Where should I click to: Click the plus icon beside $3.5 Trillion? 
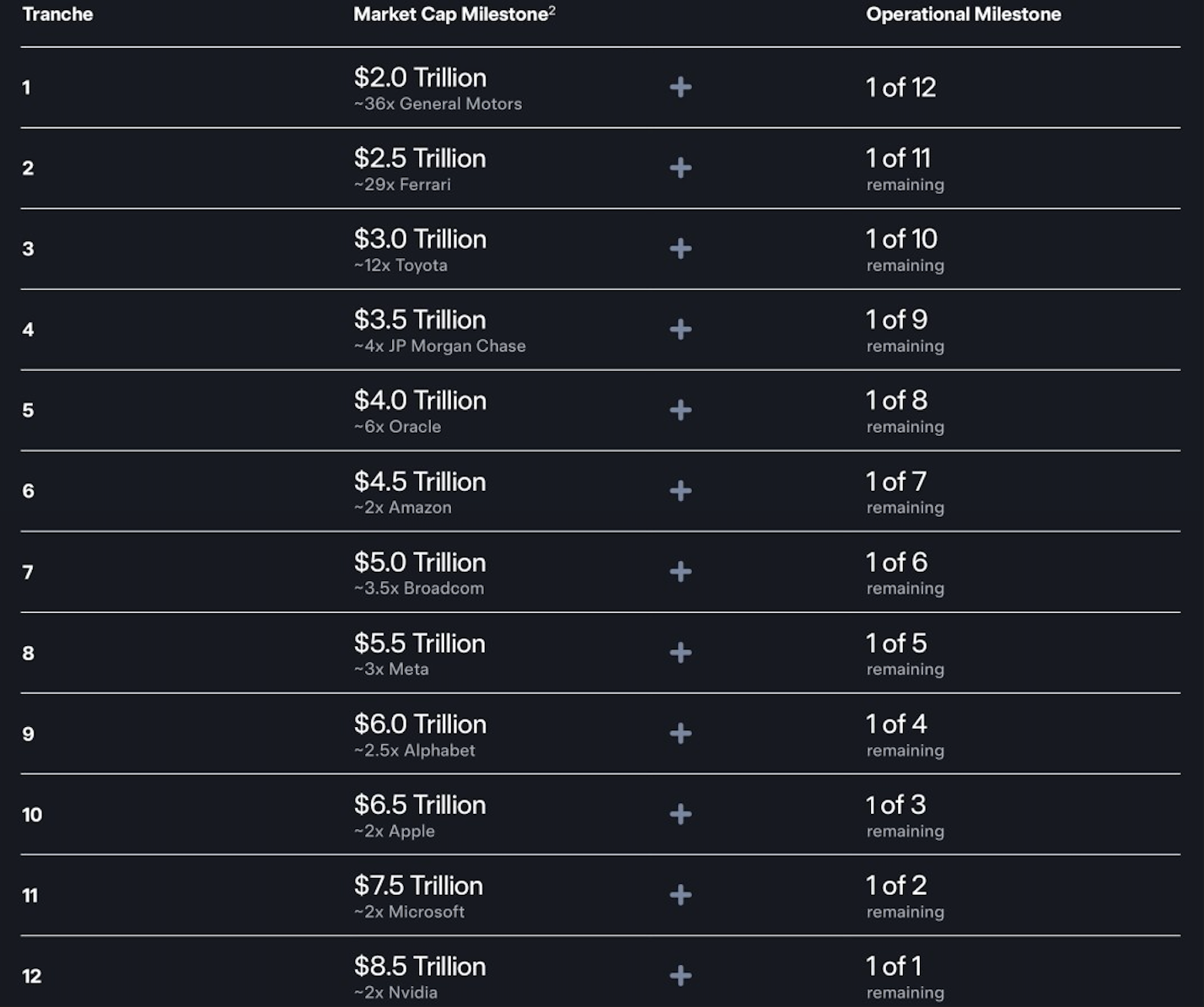click(x=680, y=330)
